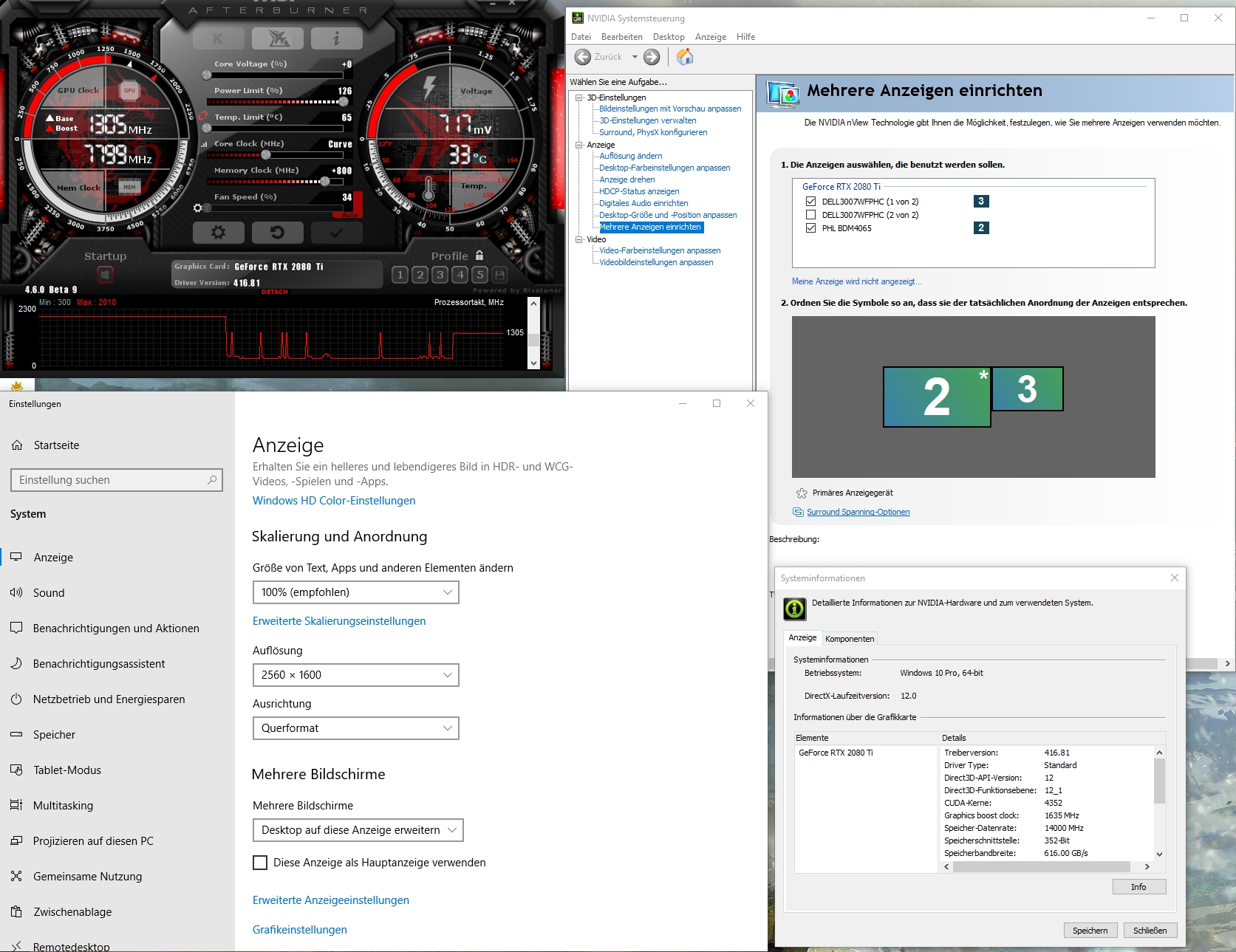
Task: Open Projizieren auf diesen PC via icon
Action: click(16, 840)
